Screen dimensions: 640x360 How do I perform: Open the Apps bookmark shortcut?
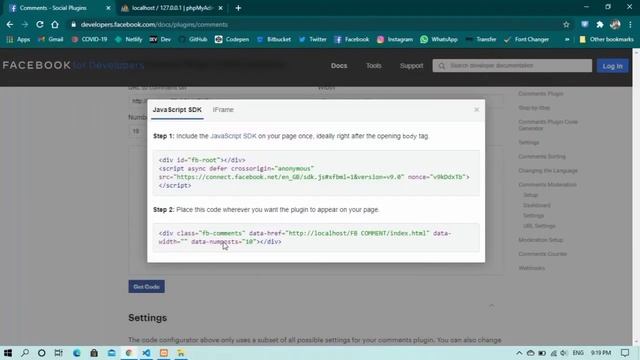18,39
